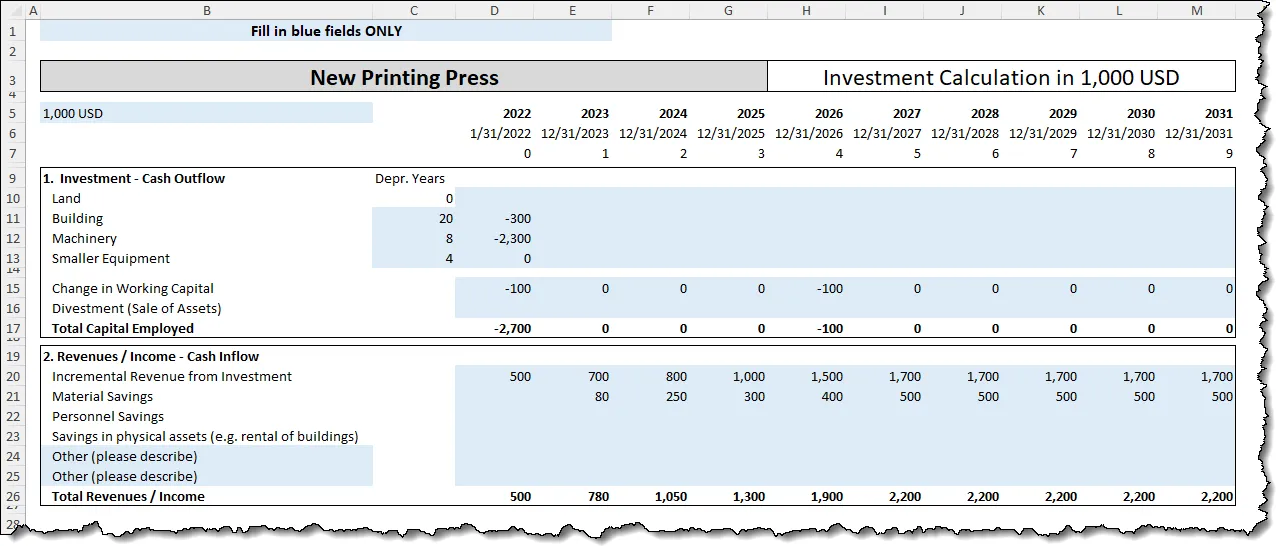1276x546 pixels.
Task: Select column B header
Action: (206, 10)
